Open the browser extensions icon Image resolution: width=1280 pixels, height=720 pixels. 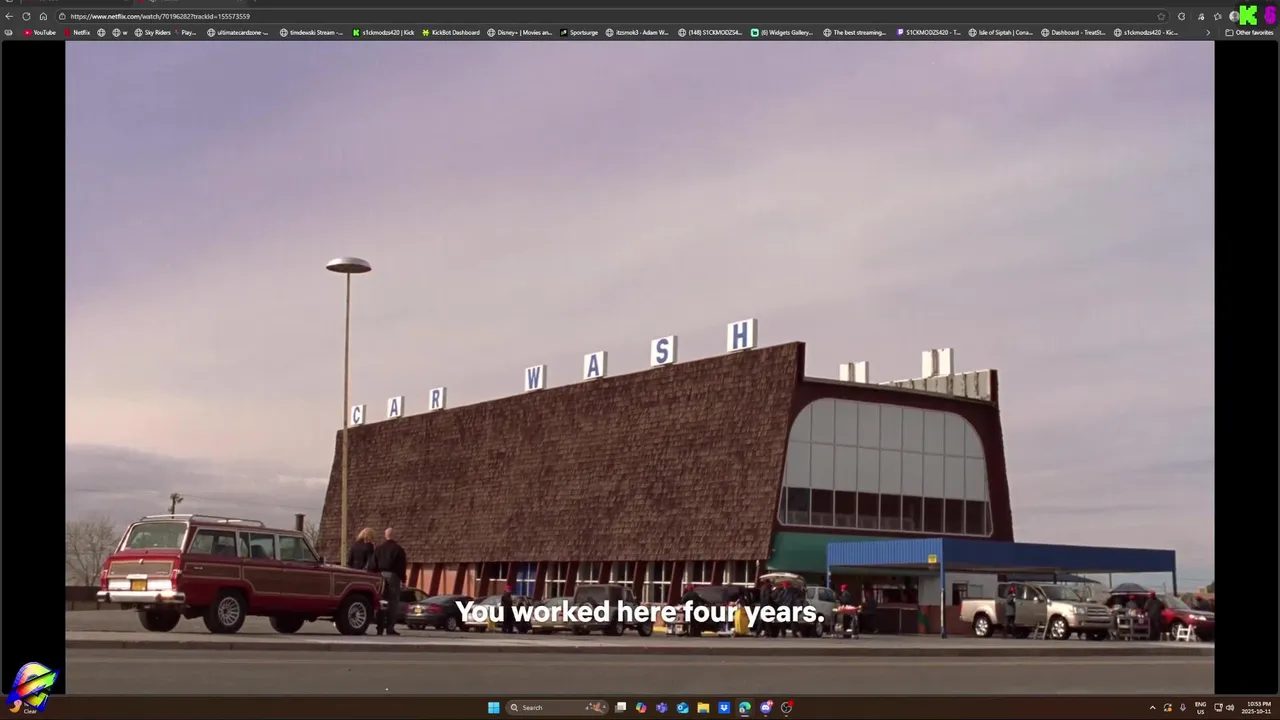coord(1181,16)
